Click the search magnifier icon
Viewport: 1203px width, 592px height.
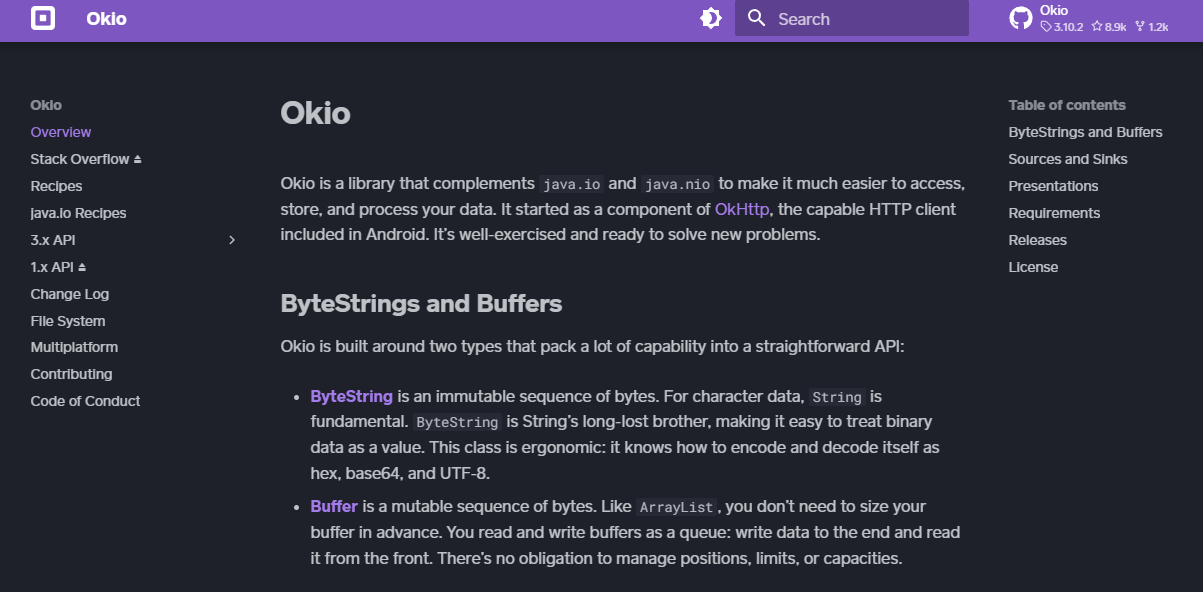757,19
